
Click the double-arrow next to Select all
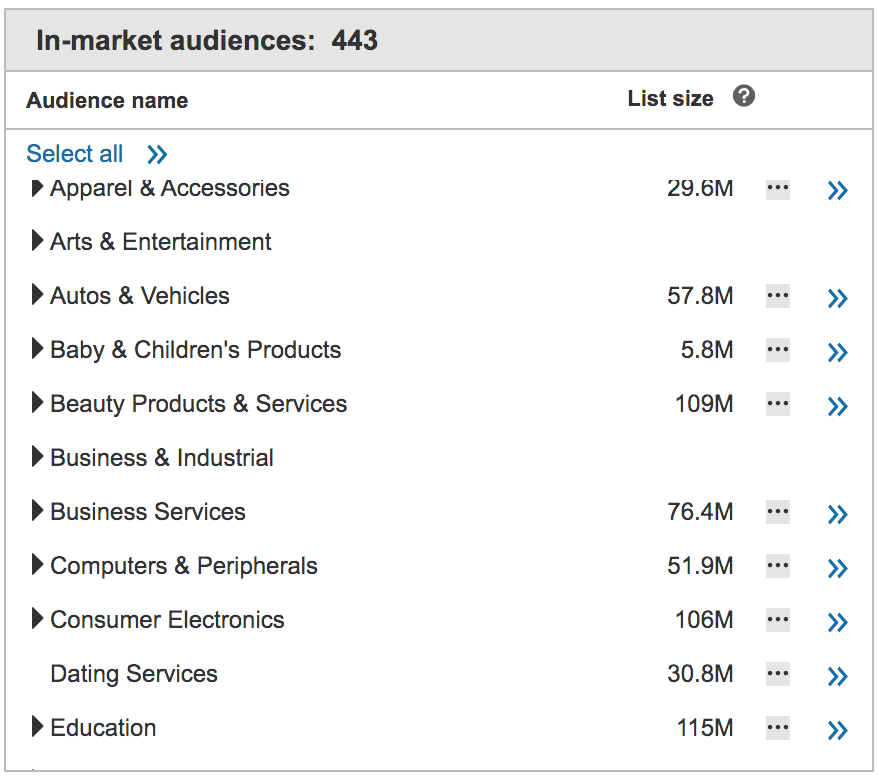[x=157, y=154]
